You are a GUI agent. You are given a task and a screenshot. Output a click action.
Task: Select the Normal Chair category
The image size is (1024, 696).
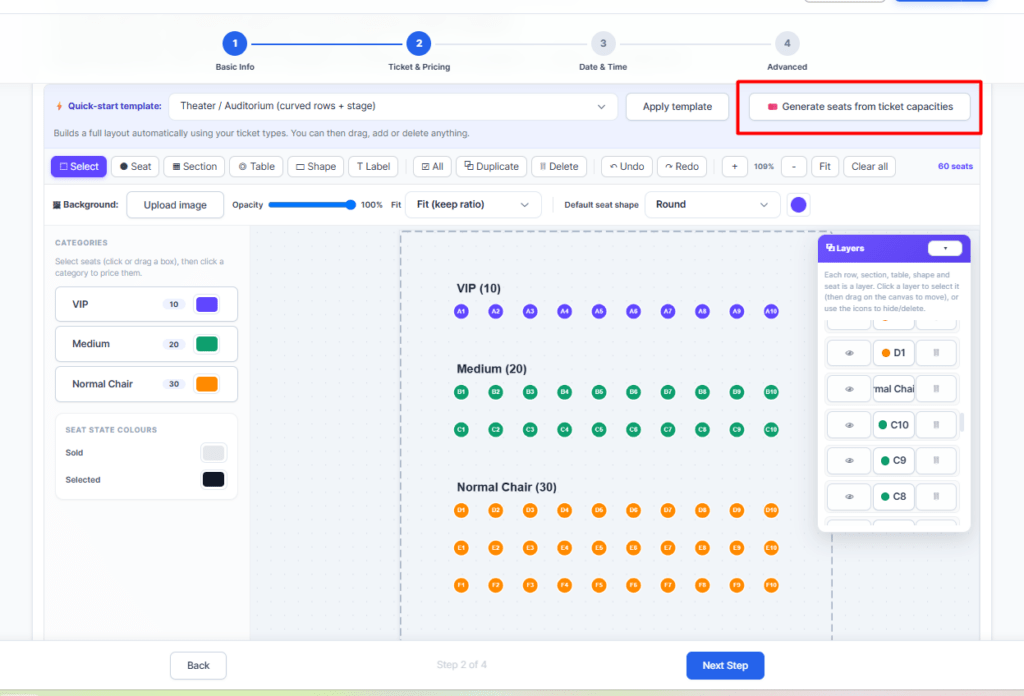click(x=146, y=384)
